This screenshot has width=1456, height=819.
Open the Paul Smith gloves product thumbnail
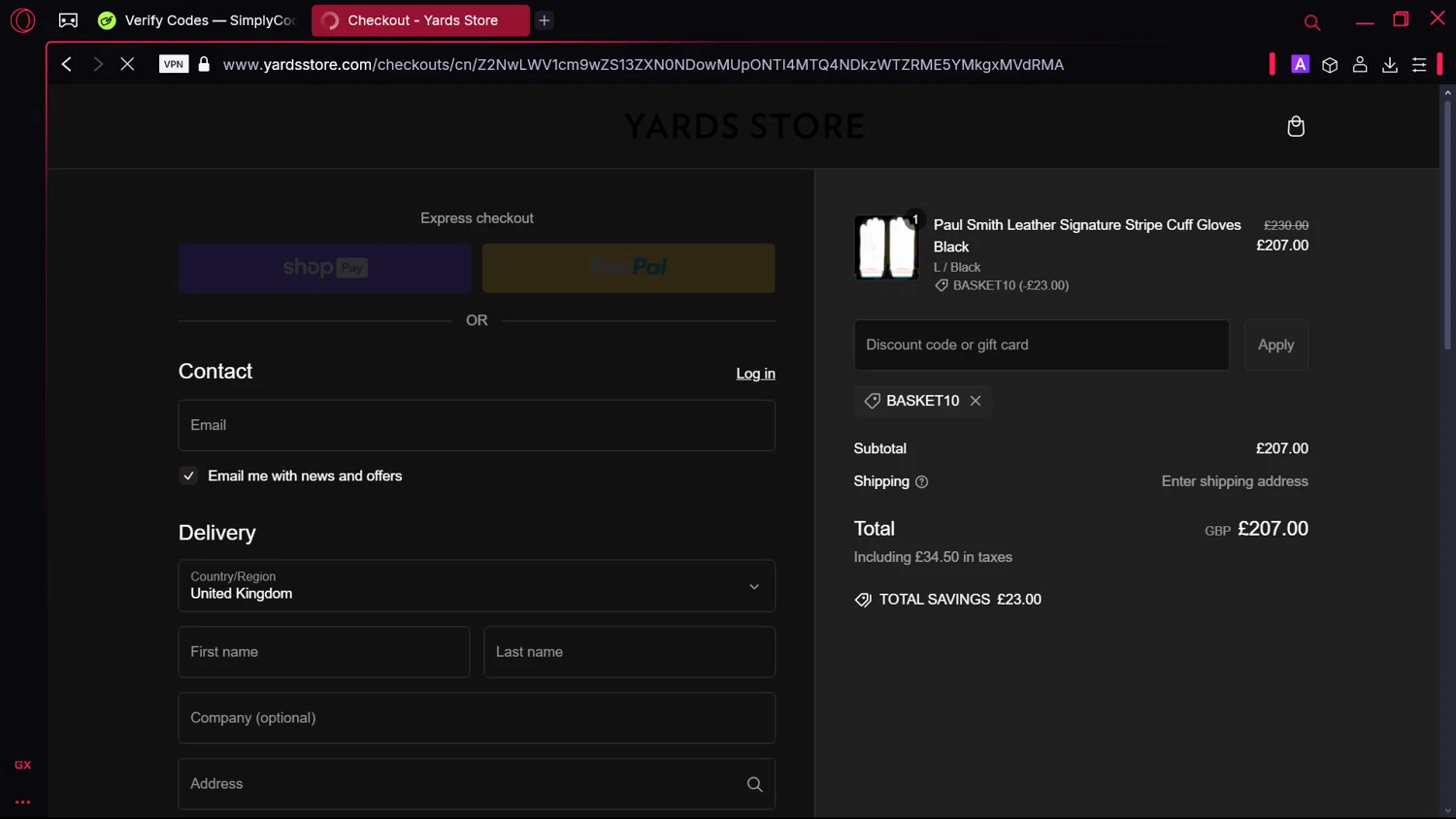(x=886, y=247)
